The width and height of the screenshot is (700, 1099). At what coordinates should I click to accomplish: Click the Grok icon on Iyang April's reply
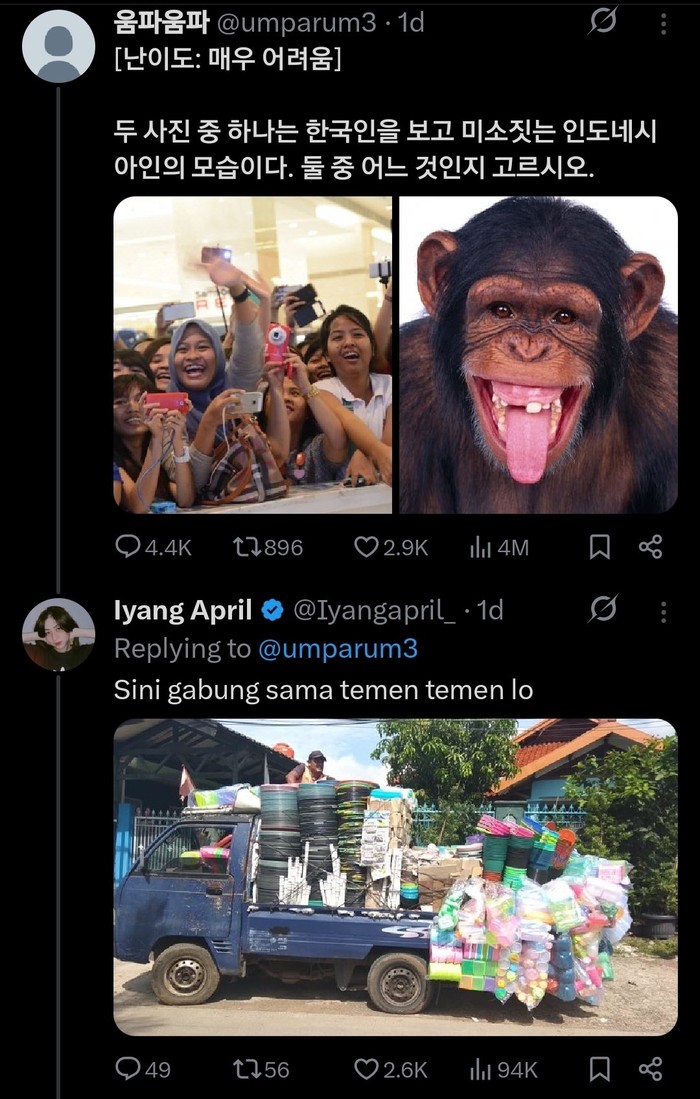click(x=603, y=608)
